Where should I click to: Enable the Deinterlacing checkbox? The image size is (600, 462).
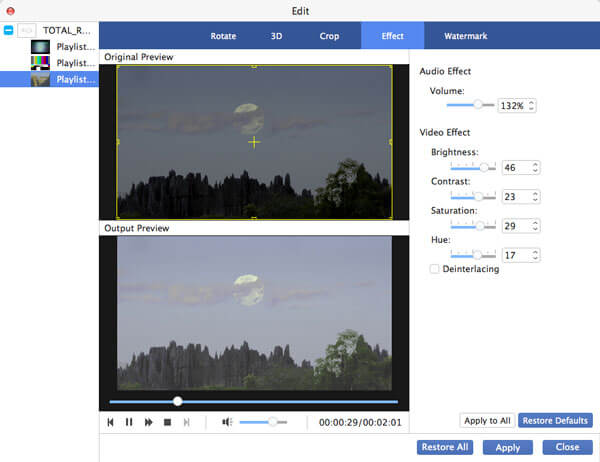(x=434, y=269)
